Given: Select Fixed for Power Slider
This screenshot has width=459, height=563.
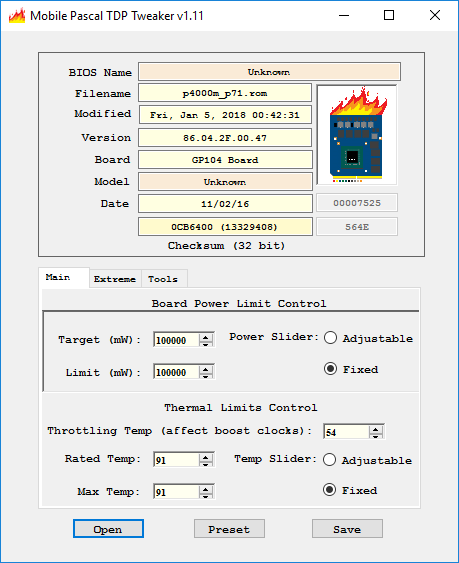Looking at the screenshot, I should pos(330,369).
